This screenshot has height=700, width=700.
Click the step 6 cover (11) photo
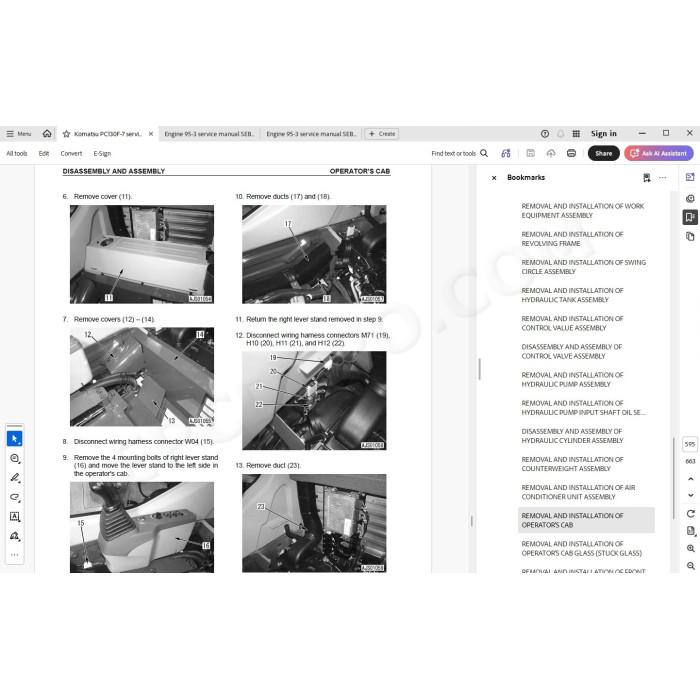coord(142,254)
